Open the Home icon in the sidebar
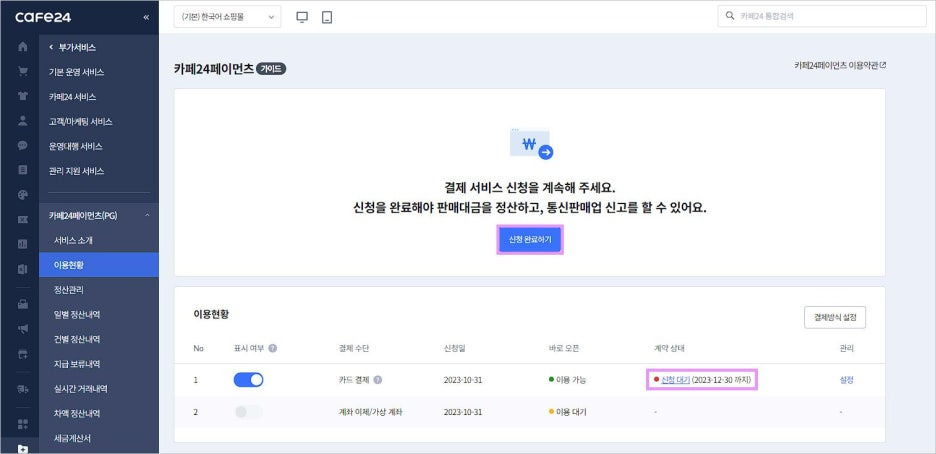The height and width of the screenshot is (454, 936). click(x=23, y=47)
